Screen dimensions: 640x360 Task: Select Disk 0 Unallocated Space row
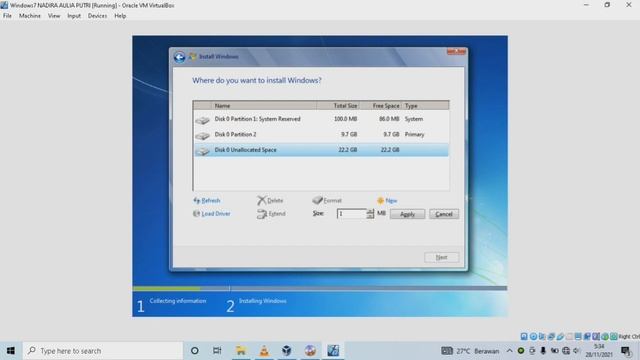coord(321,150)
